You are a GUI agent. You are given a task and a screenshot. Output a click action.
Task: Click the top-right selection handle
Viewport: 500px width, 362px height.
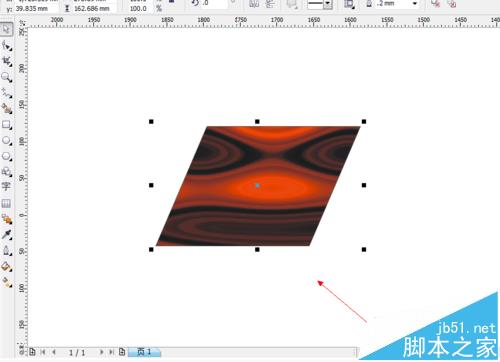tap(364, 122)
